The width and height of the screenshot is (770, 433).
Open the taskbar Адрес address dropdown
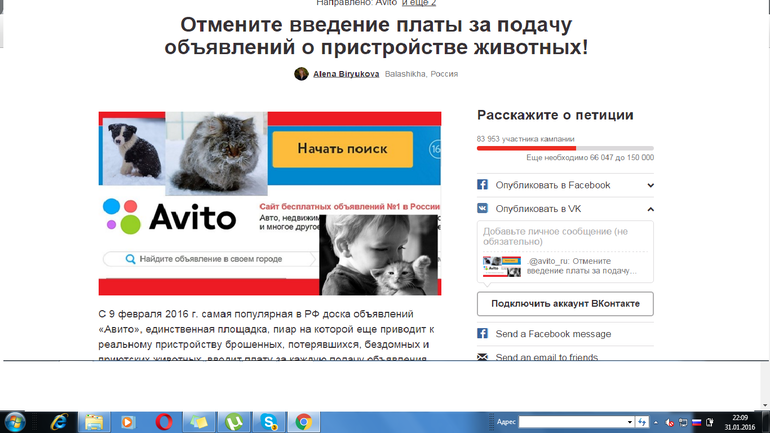[629, 422]
